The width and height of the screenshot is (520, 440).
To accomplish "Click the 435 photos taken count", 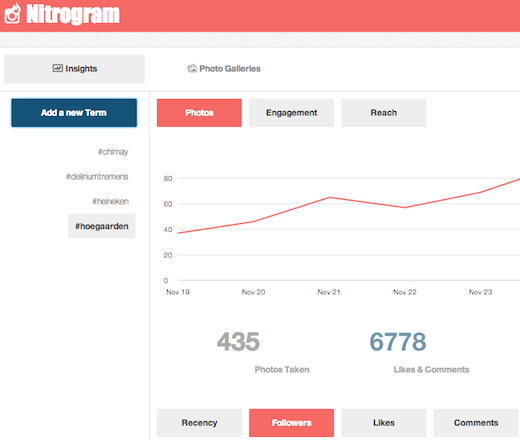I will (238, 342).
